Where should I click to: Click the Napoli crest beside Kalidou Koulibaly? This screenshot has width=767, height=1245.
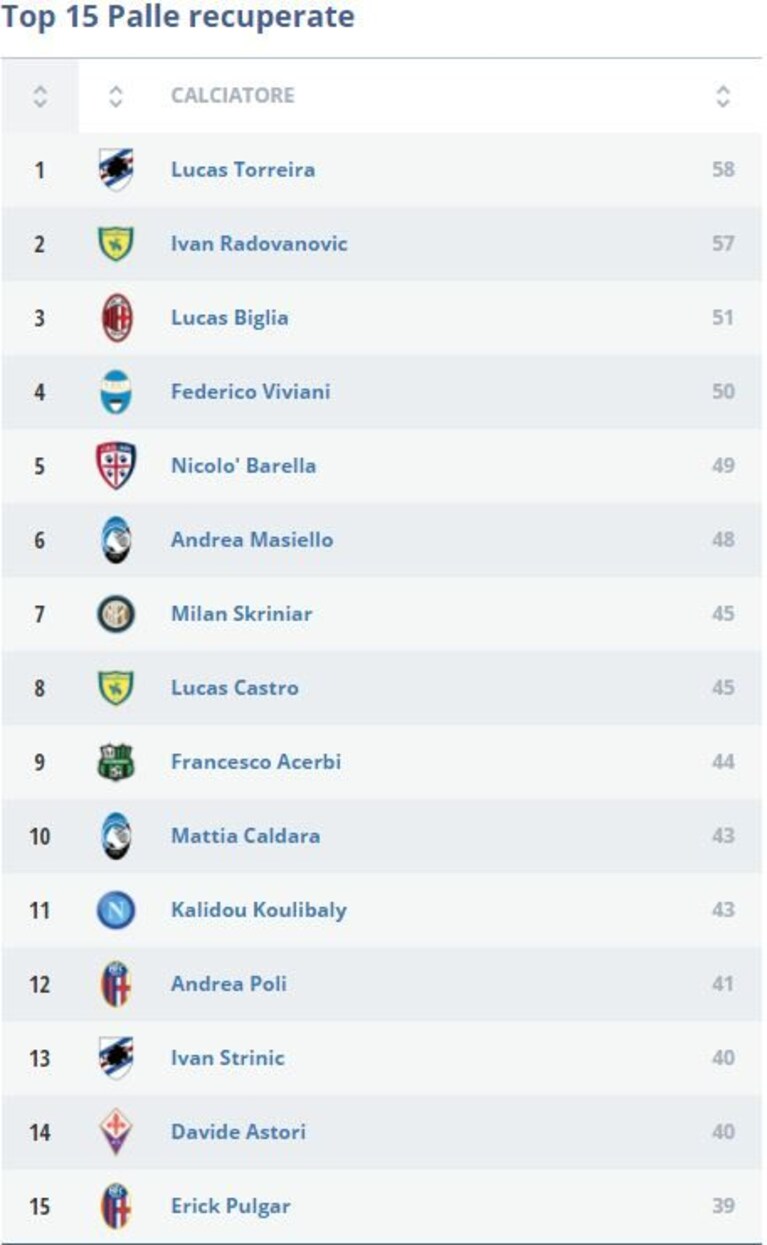(116, 910)
